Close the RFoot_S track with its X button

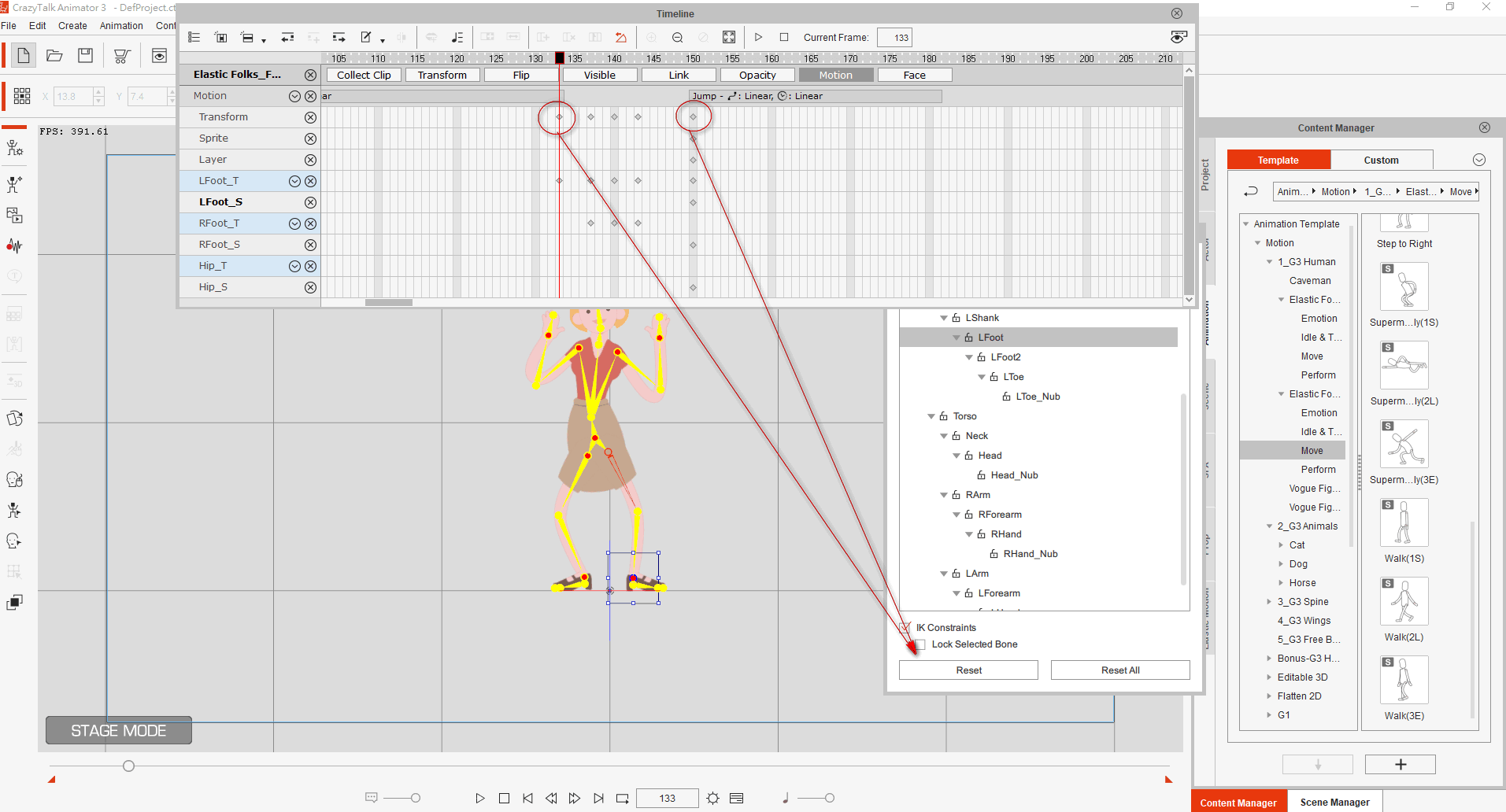point(310,245)
